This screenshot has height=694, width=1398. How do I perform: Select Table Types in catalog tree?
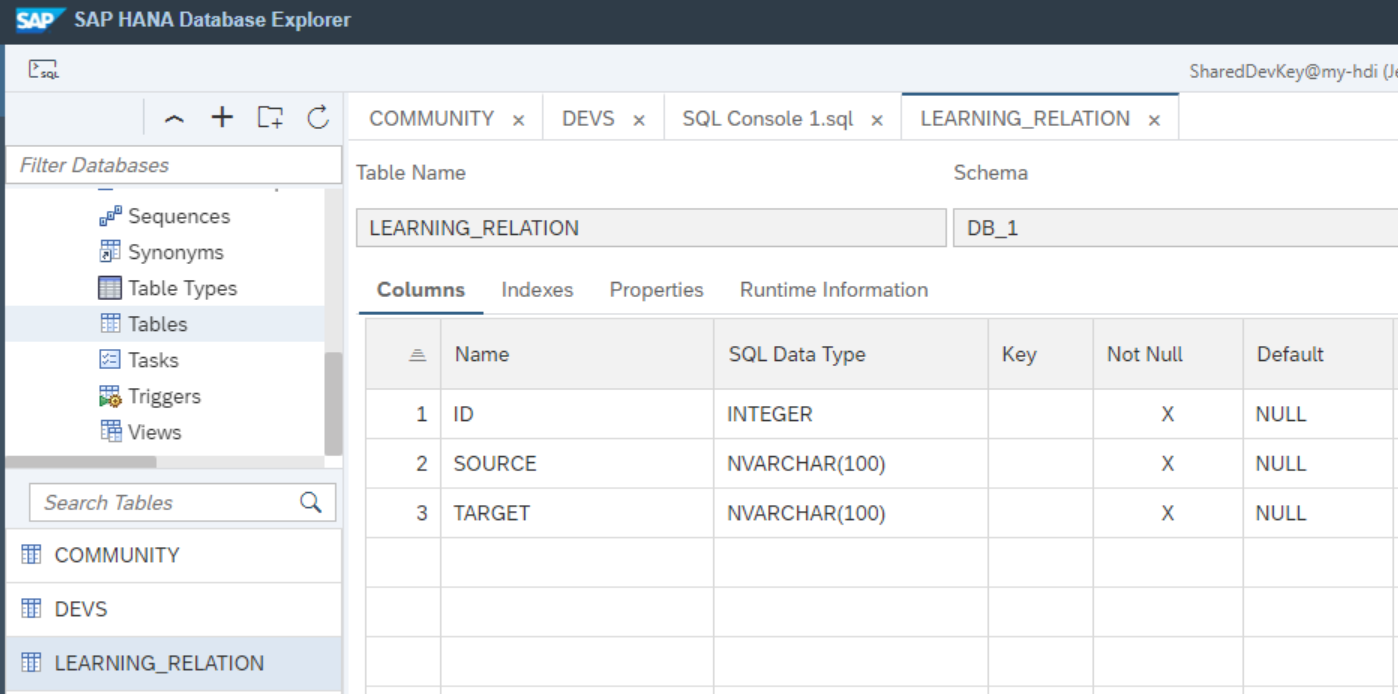tap(183, 288)
